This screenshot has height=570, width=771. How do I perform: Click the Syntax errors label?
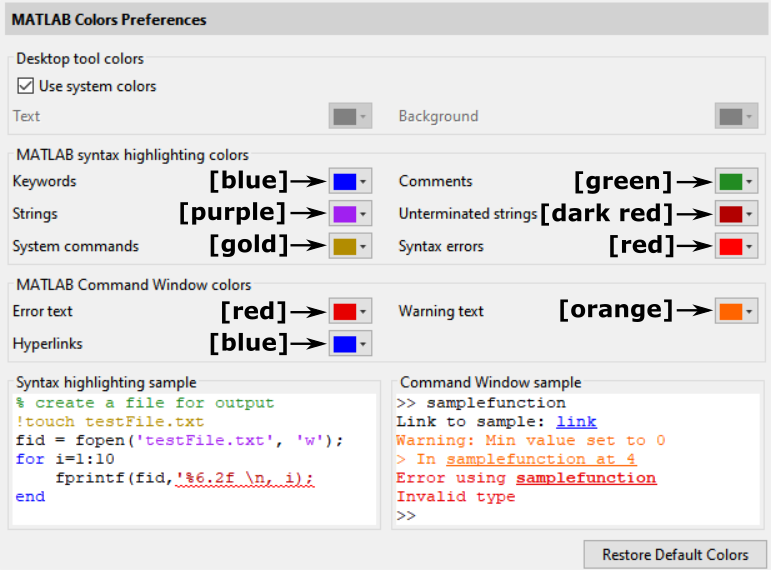click(441, 246)
